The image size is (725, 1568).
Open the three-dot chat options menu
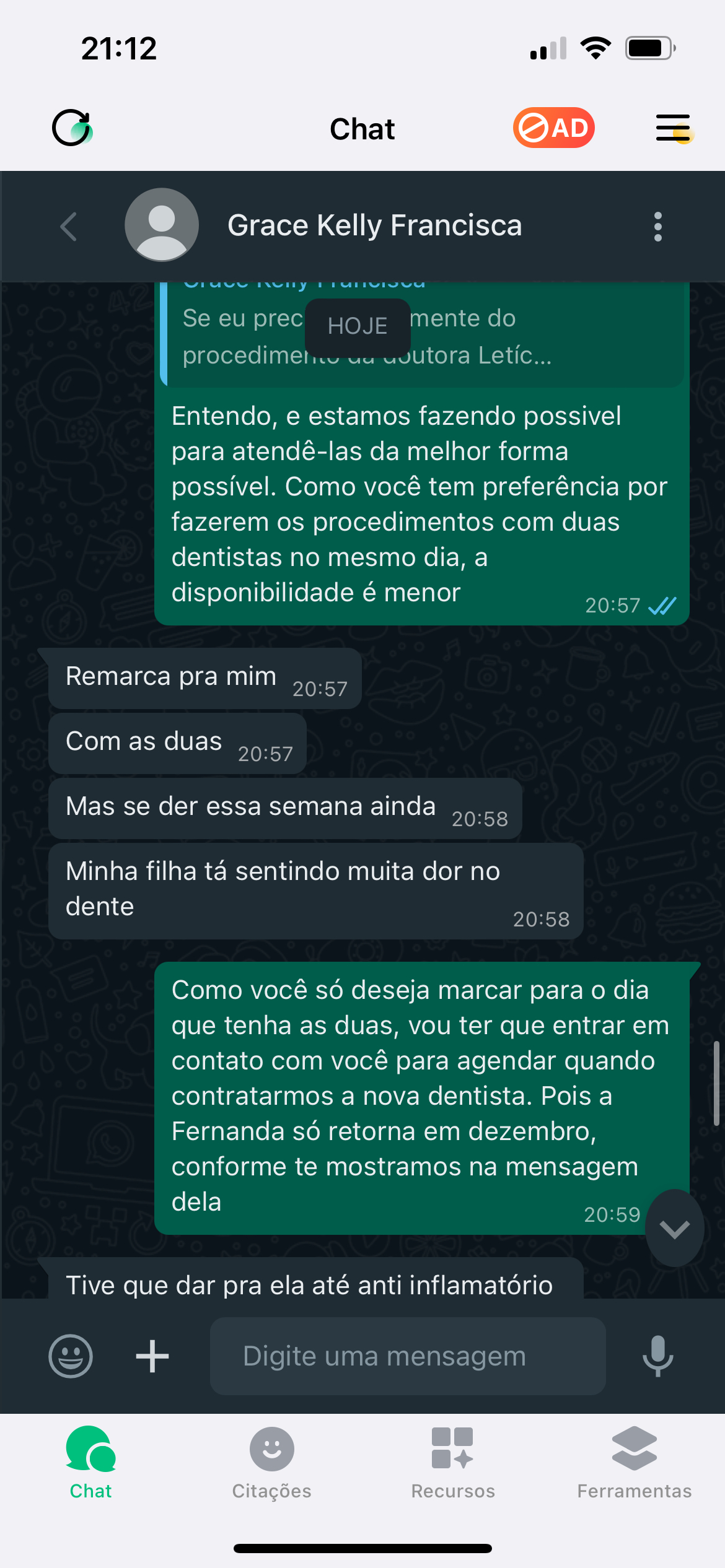point(657,226)
